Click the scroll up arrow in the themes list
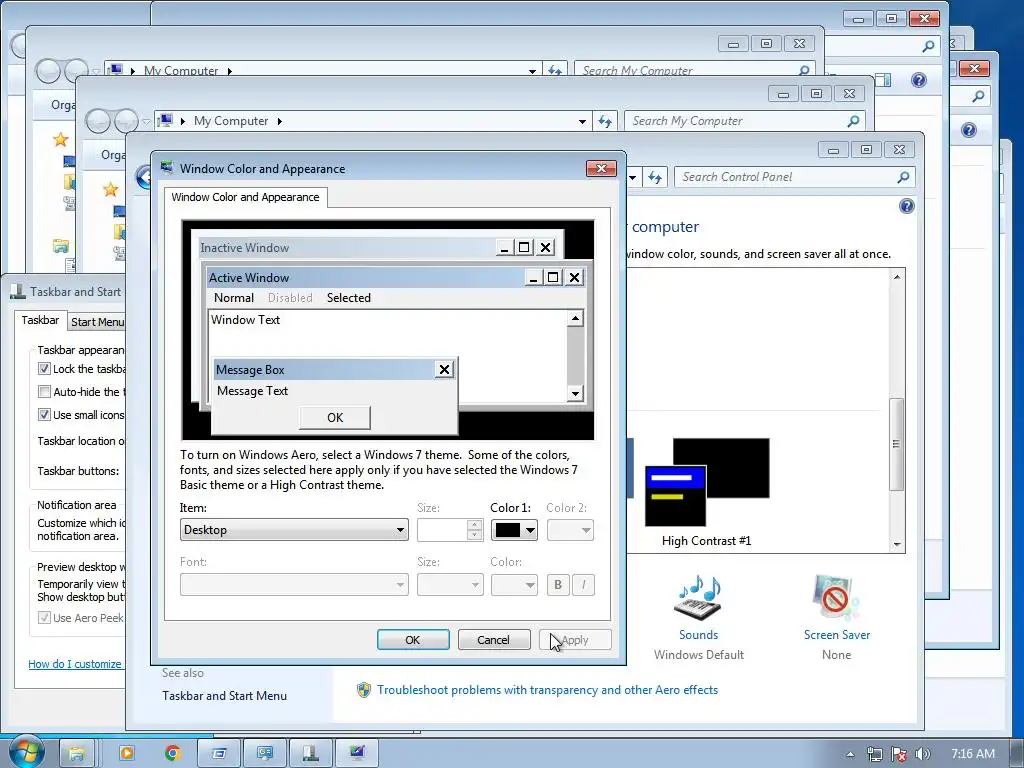 click(x=897, y=277)
